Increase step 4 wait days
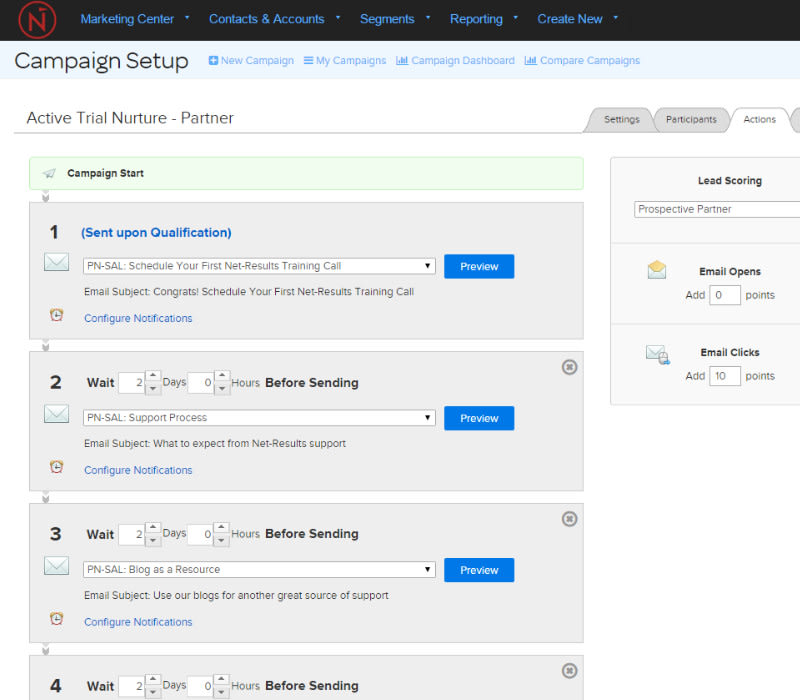 point(153,680)
